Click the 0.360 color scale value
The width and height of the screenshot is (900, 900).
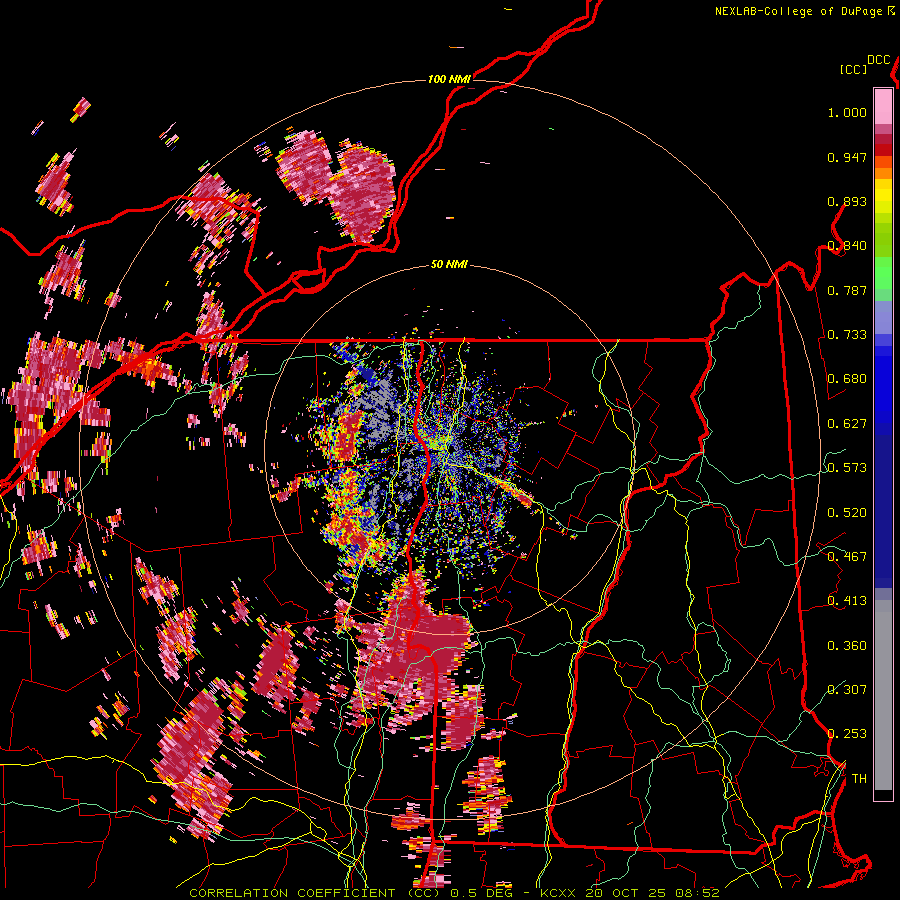tap(847, 646)
